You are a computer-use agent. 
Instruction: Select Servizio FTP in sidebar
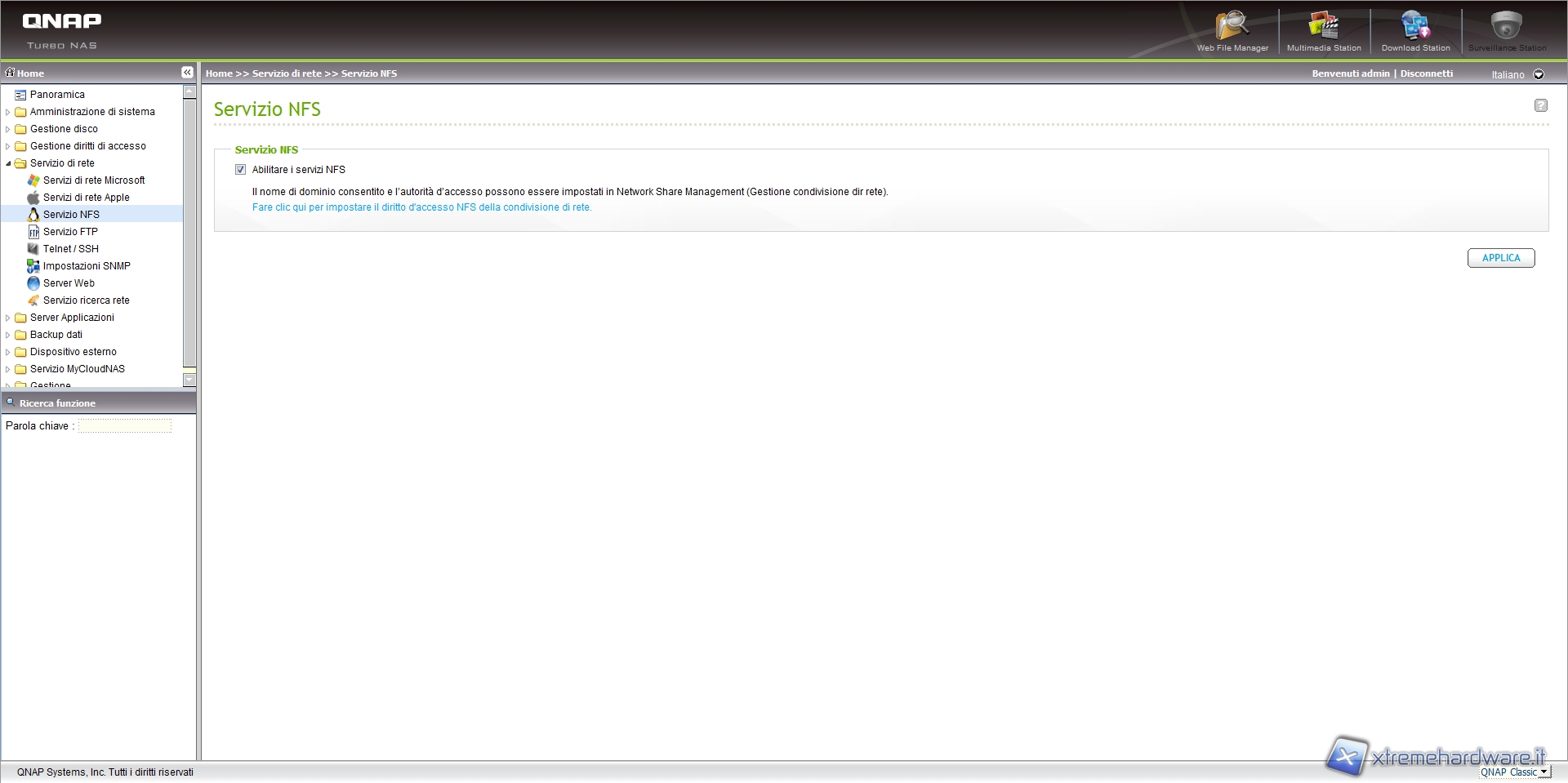(70, 232)
